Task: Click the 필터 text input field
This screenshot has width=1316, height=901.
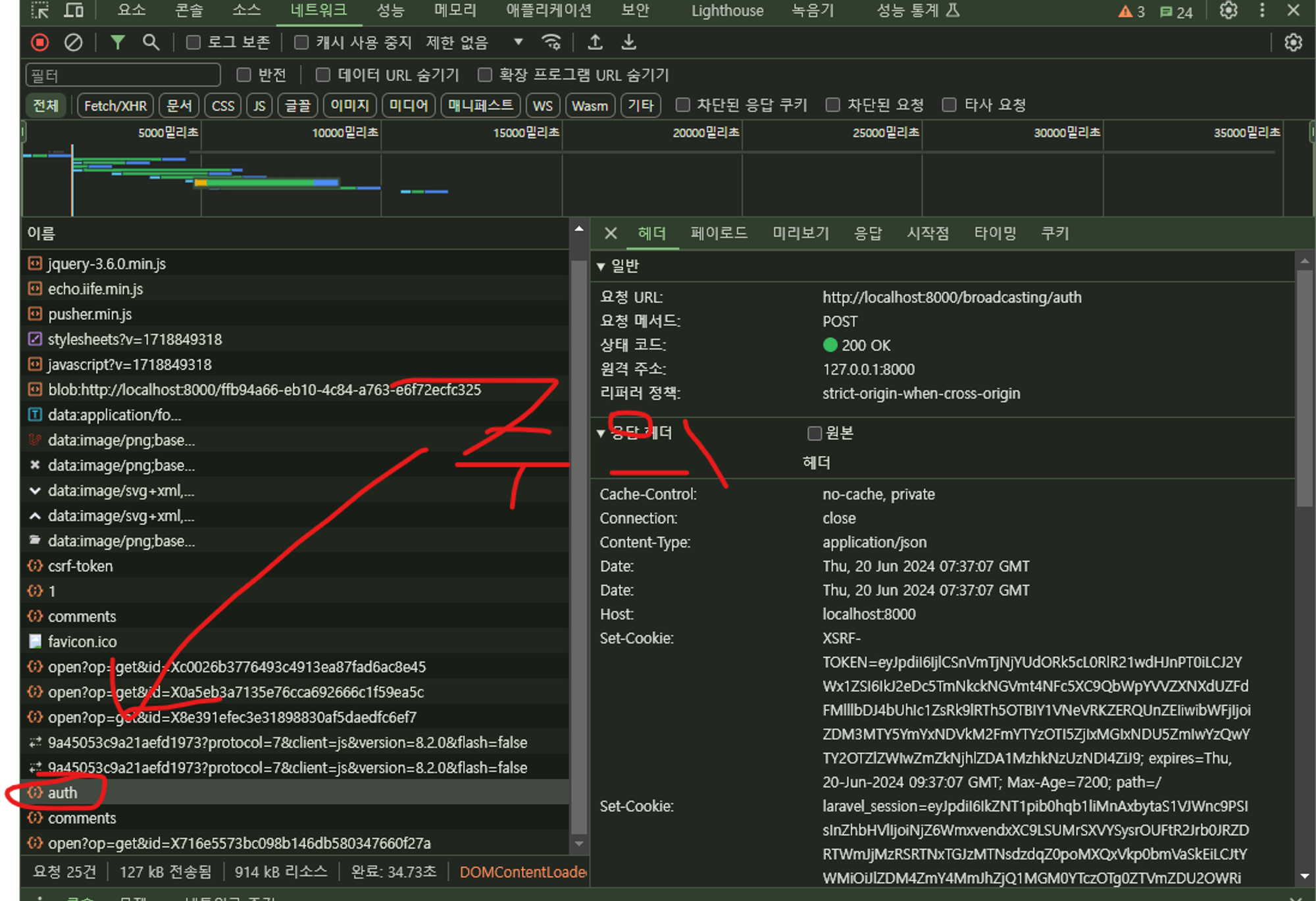Action: [123, 75]
